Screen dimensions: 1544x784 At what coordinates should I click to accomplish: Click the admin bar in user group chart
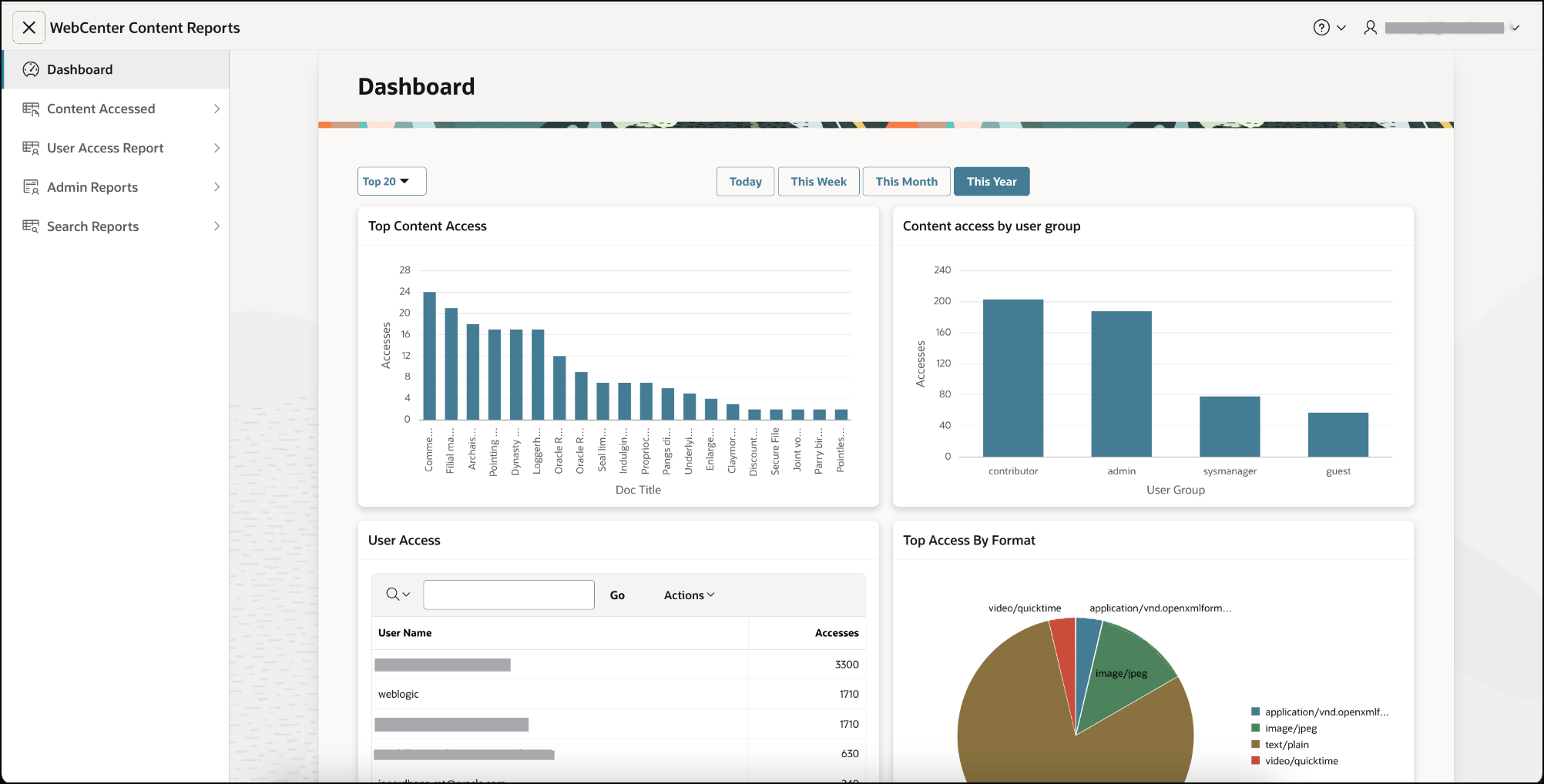pos(1121,384)
